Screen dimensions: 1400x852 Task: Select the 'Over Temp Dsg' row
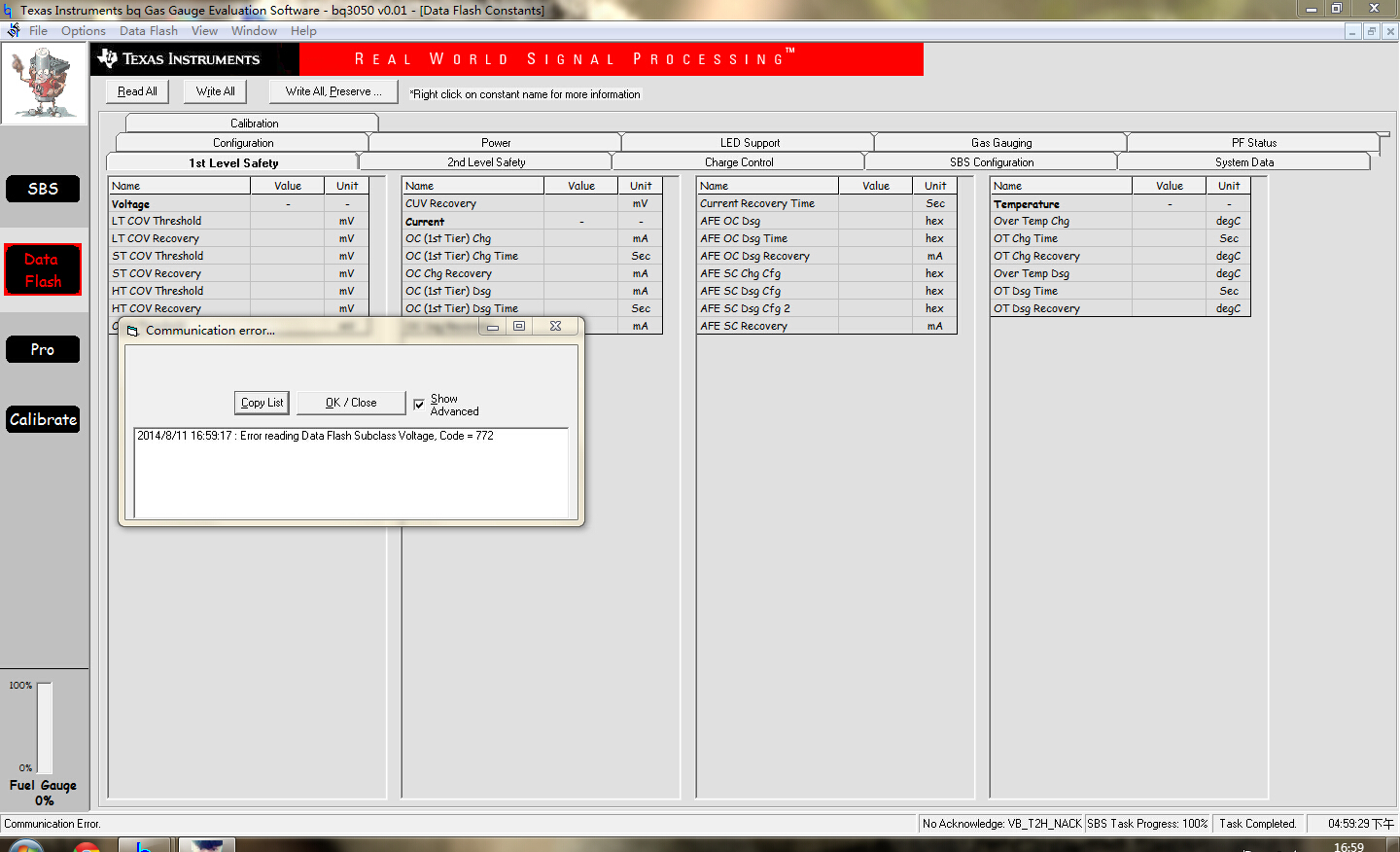[1120, 273]
